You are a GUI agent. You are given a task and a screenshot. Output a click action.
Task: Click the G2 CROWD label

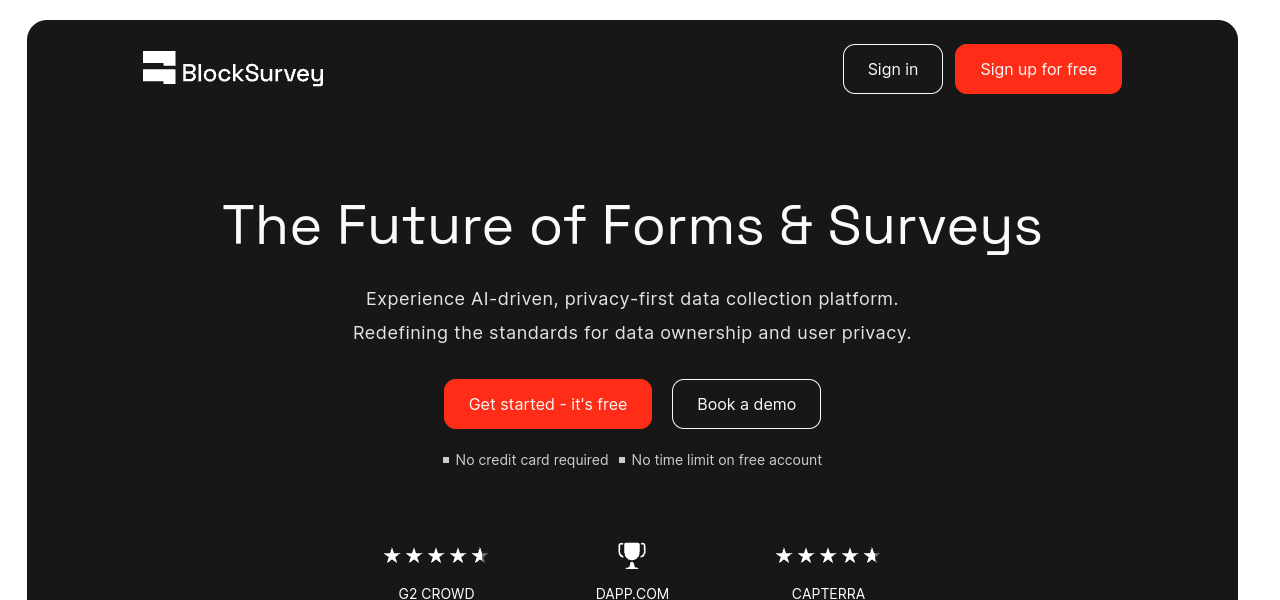[x=436, y=593]
